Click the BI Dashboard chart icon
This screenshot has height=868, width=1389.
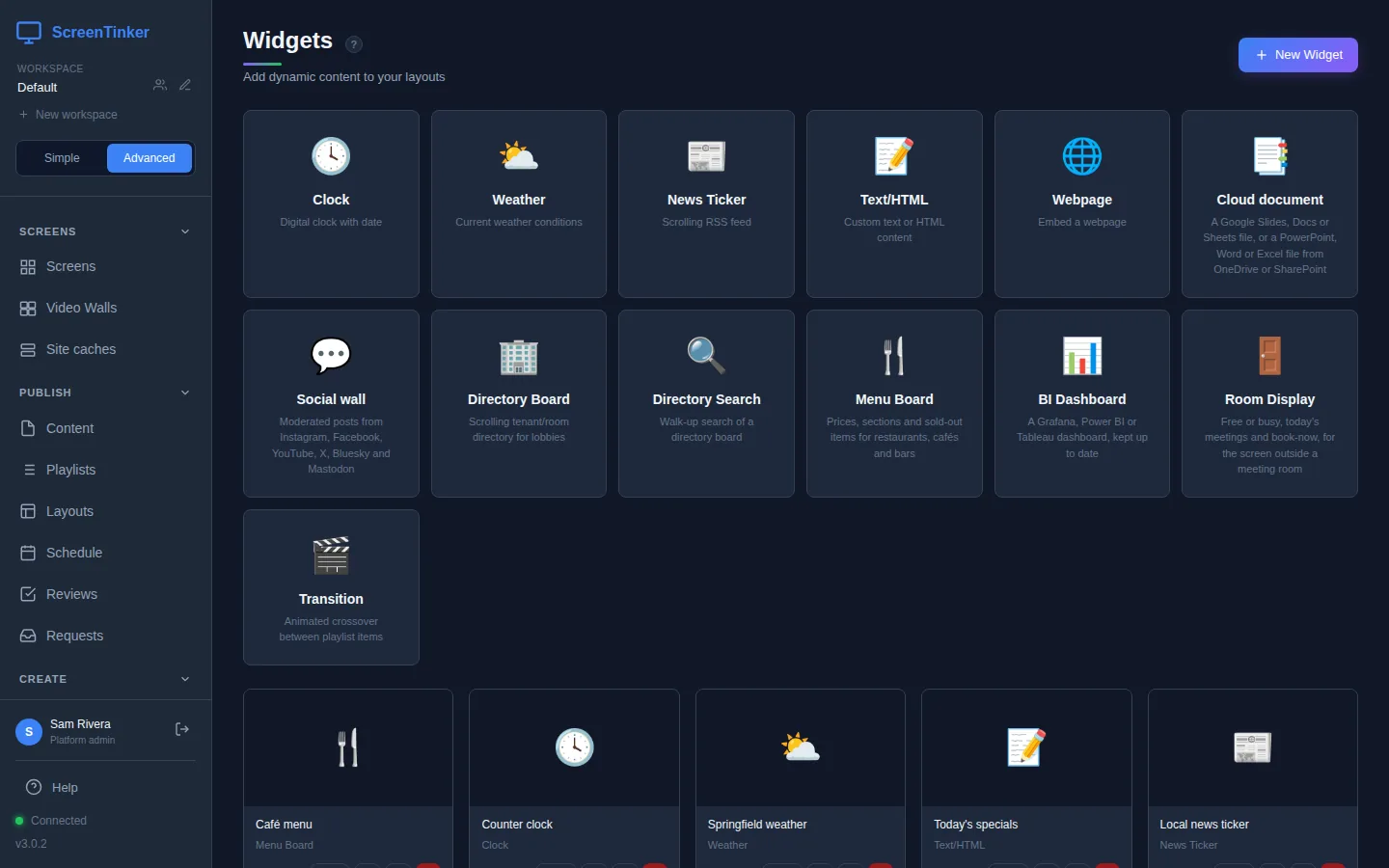pyautogui.click(x=1082, y=356)
